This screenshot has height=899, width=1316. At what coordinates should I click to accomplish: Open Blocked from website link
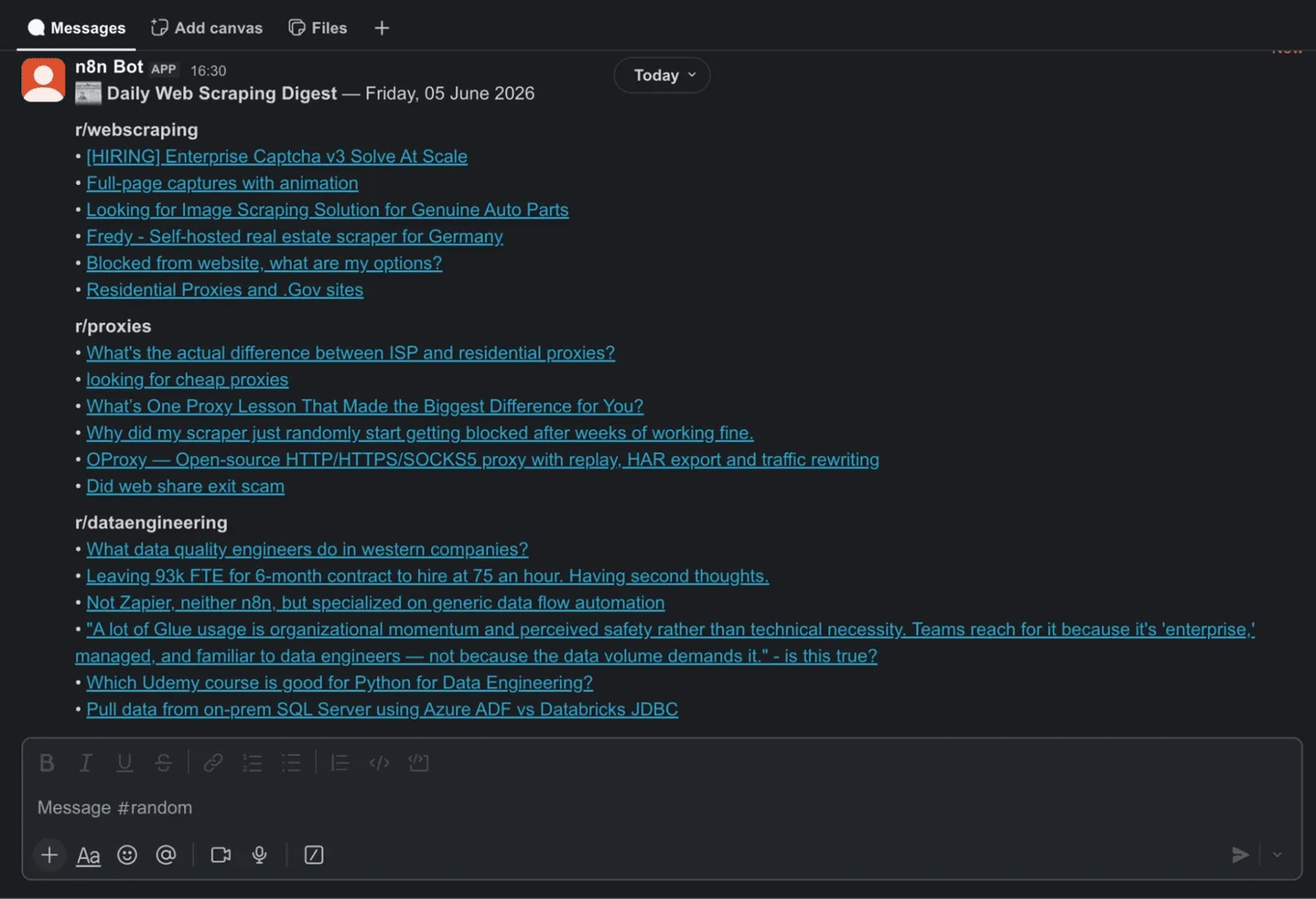click(x=264, y=263)
